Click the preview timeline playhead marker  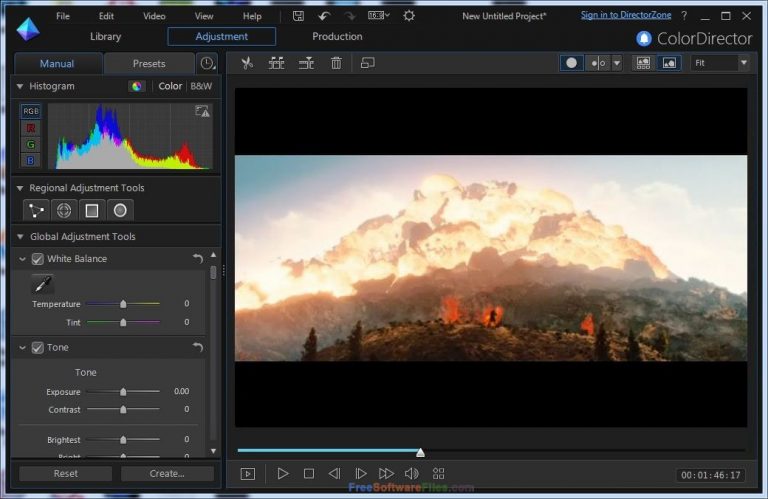tap(420, 452)
